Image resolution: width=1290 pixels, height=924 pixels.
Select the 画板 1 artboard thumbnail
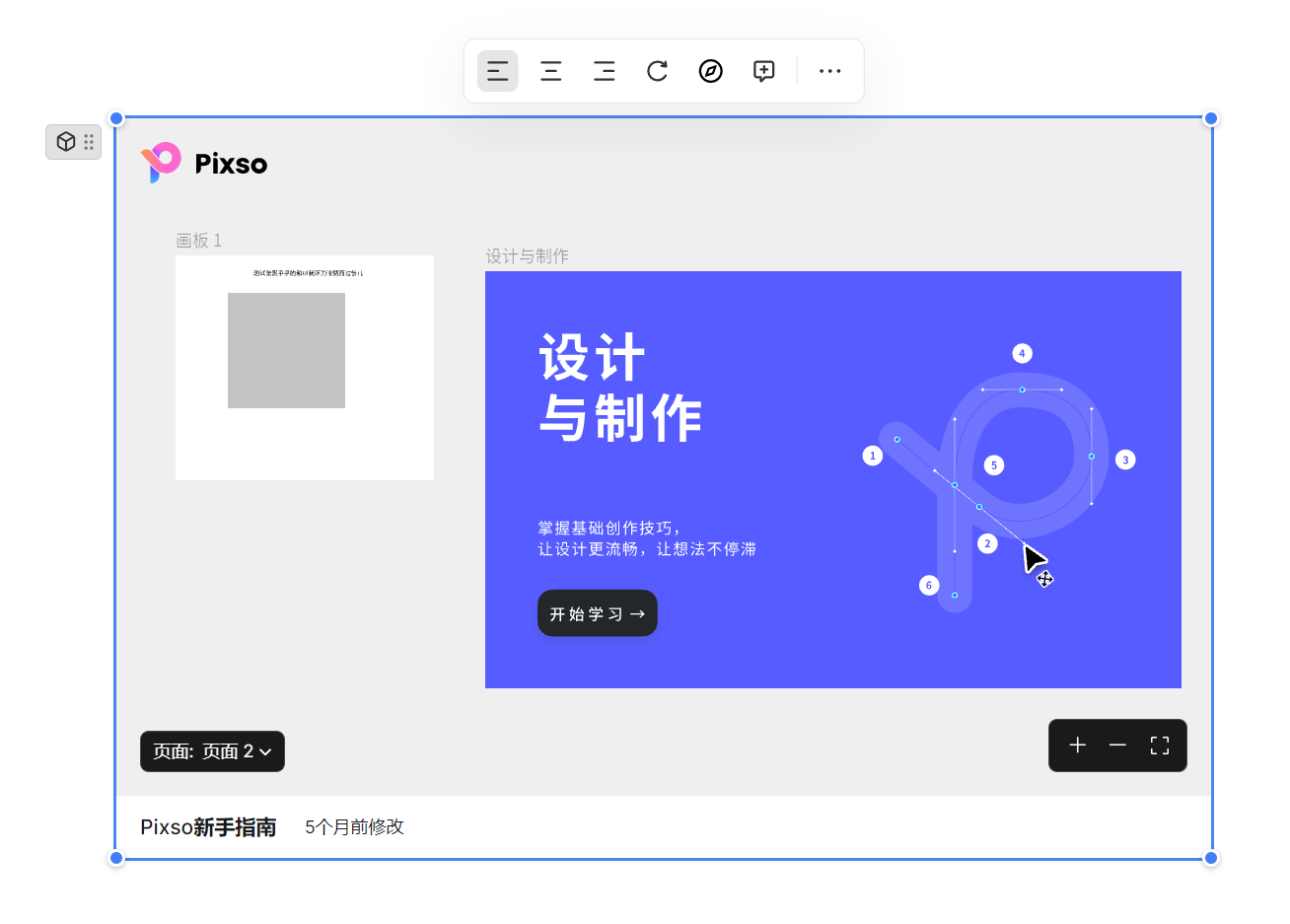pyautogui.click(x=304, y=368)
